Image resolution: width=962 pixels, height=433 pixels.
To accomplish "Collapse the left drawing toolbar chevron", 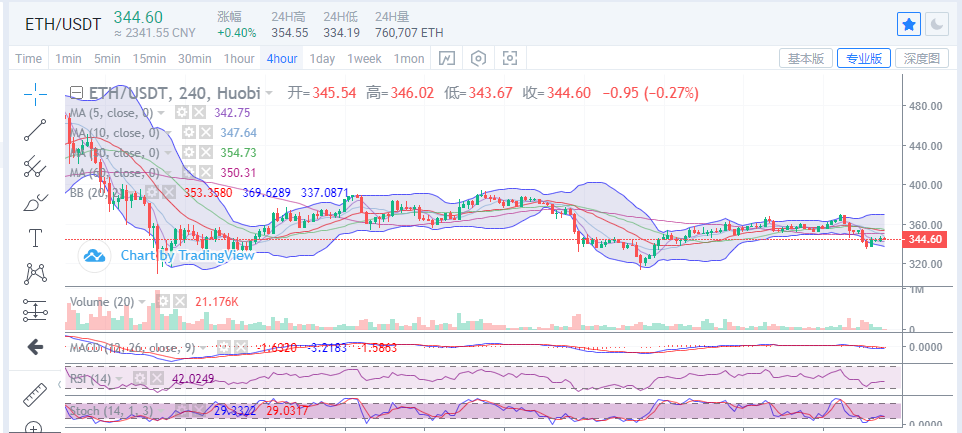I will pyautogui.click(x=60, y=385).
